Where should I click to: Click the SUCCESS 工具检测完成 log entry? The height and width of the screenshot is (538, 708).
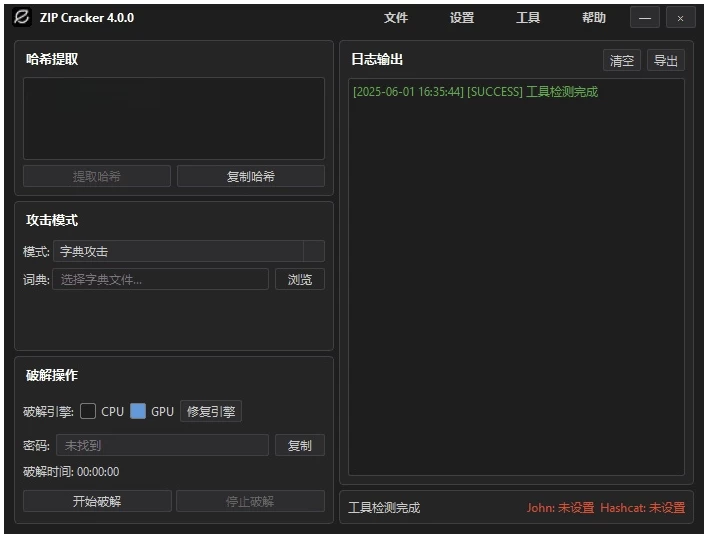point(475,92)
